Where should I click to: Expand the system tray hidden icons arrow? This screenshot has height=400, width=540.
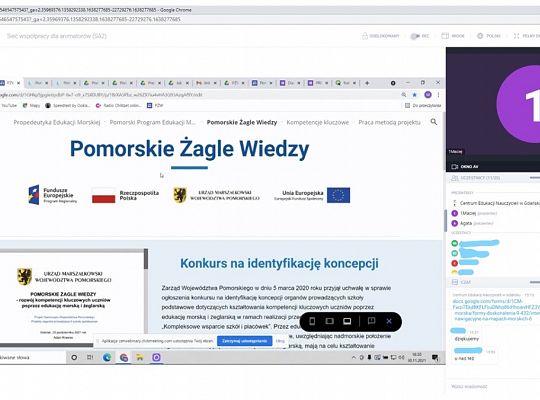click(353, 358)
